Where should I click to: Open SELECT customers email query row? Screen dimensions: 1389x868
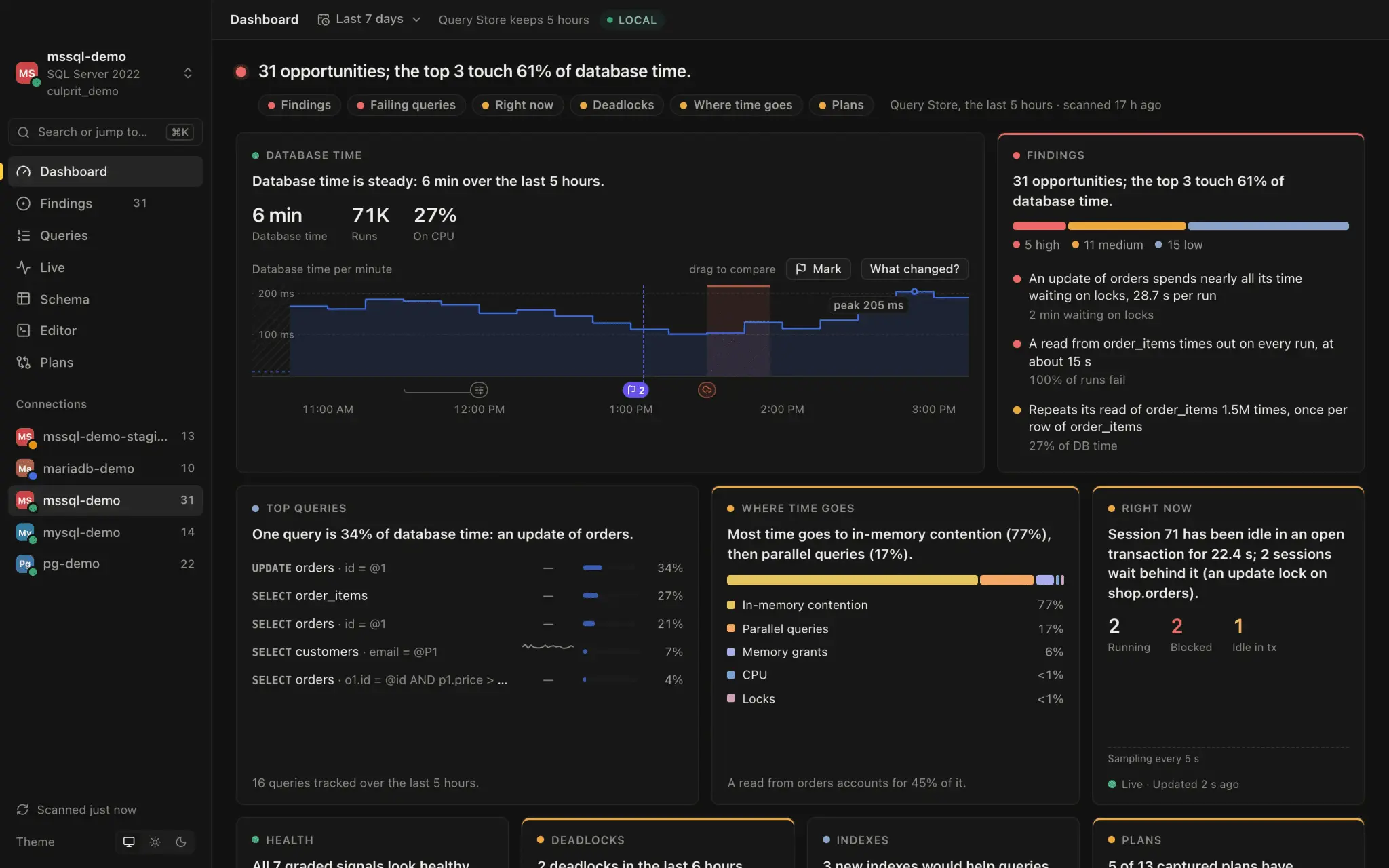(x=467, y=652)
